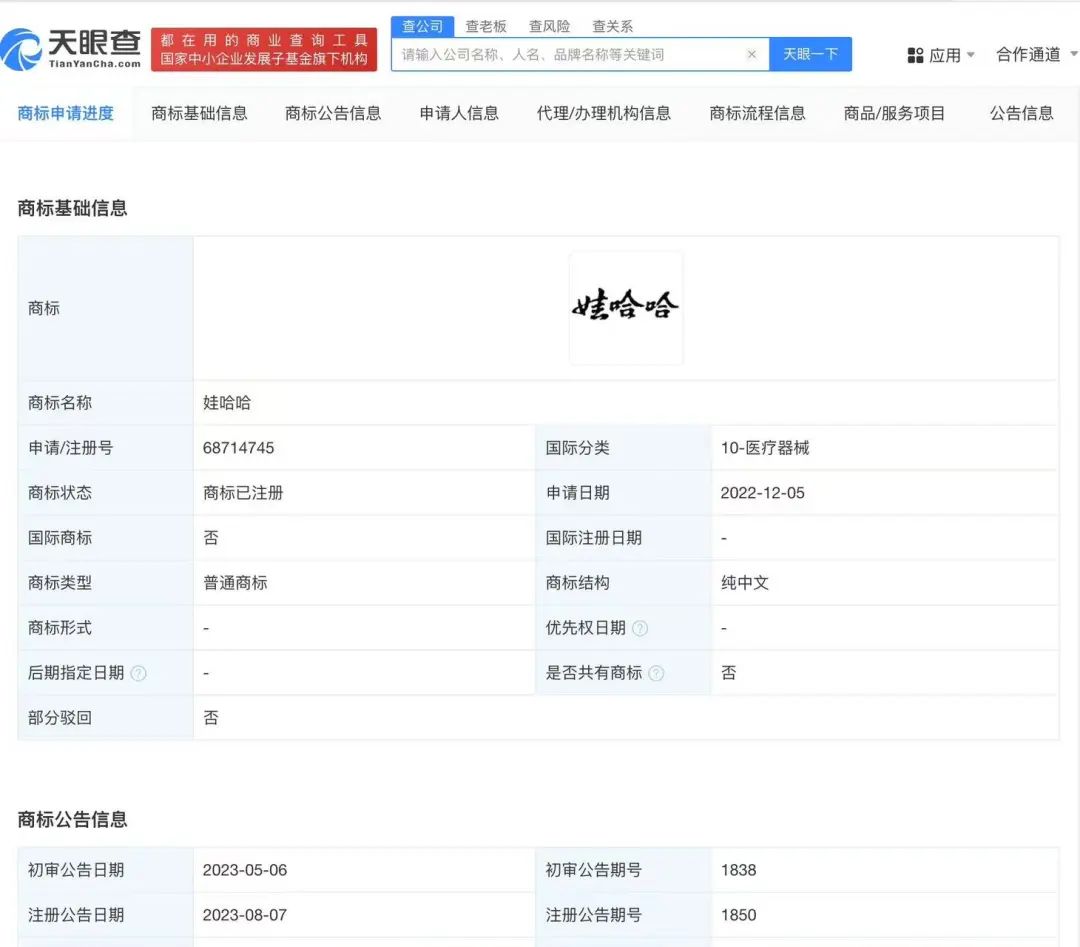Select the 查公司 search tab
1080x947 pixels.
click(x=422, y=26)
